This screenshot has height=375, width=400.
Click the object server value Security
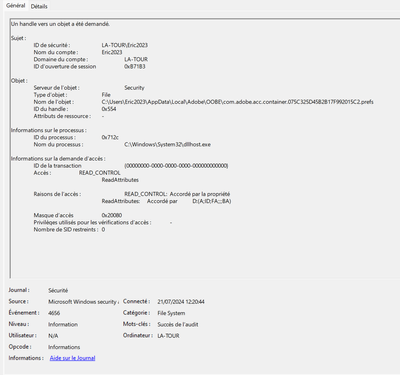pos(134,88)
